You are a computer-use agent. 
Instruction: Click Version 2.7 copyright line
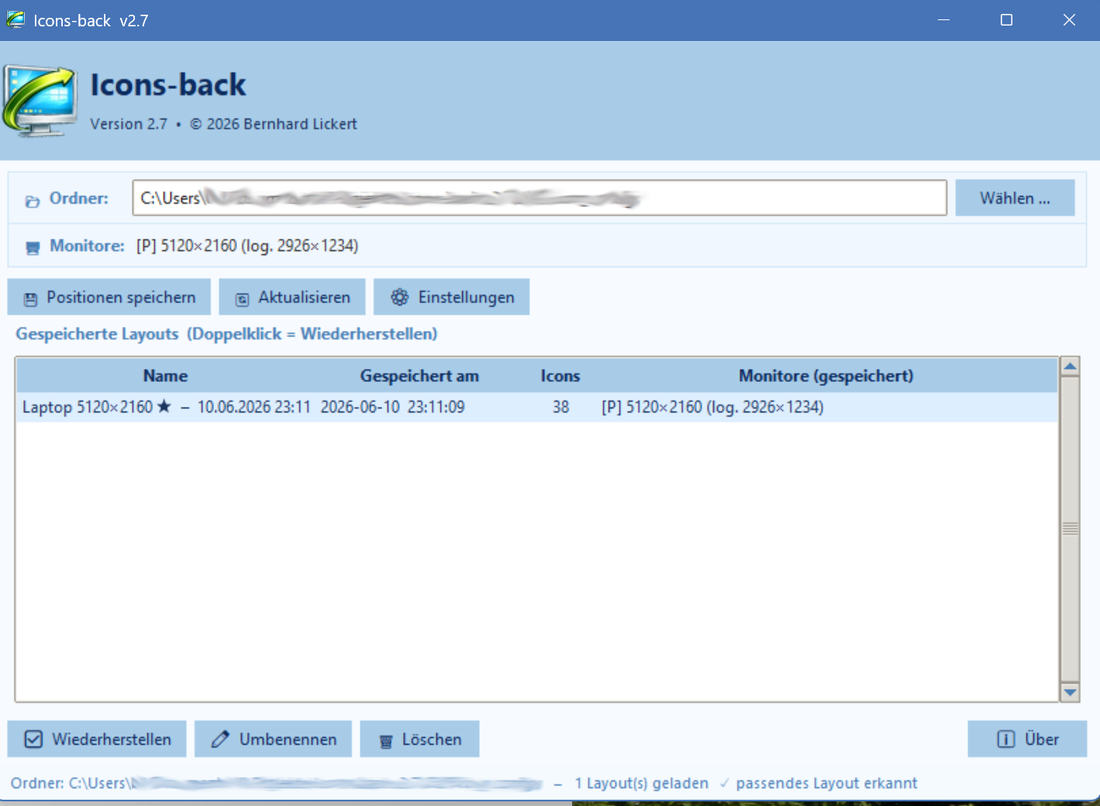click(x=223, y=124)
